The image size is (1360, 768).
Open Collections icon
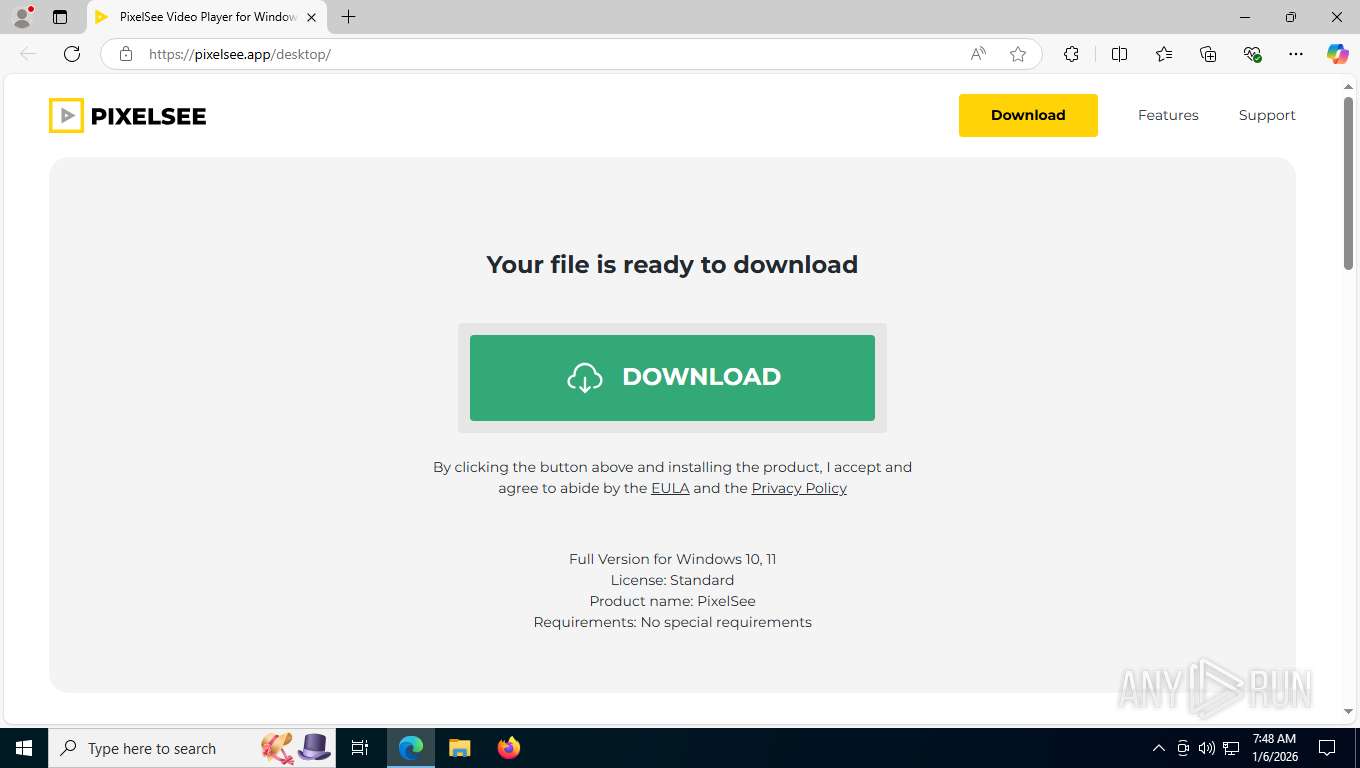point(1208,54)
